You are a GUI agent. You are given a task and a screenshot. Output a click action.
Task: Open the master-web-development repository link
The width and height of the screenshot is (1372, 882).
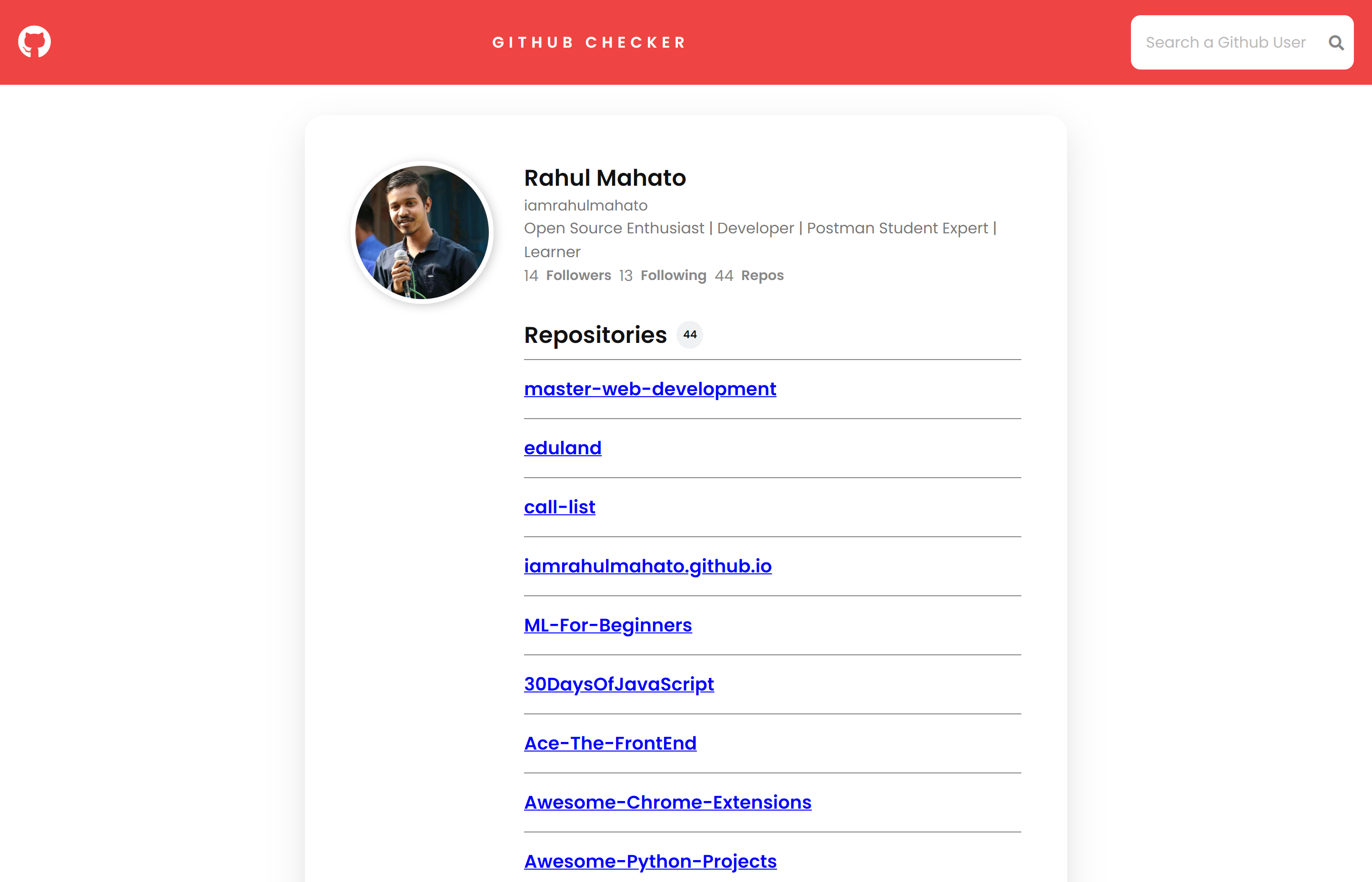(650, 389)
